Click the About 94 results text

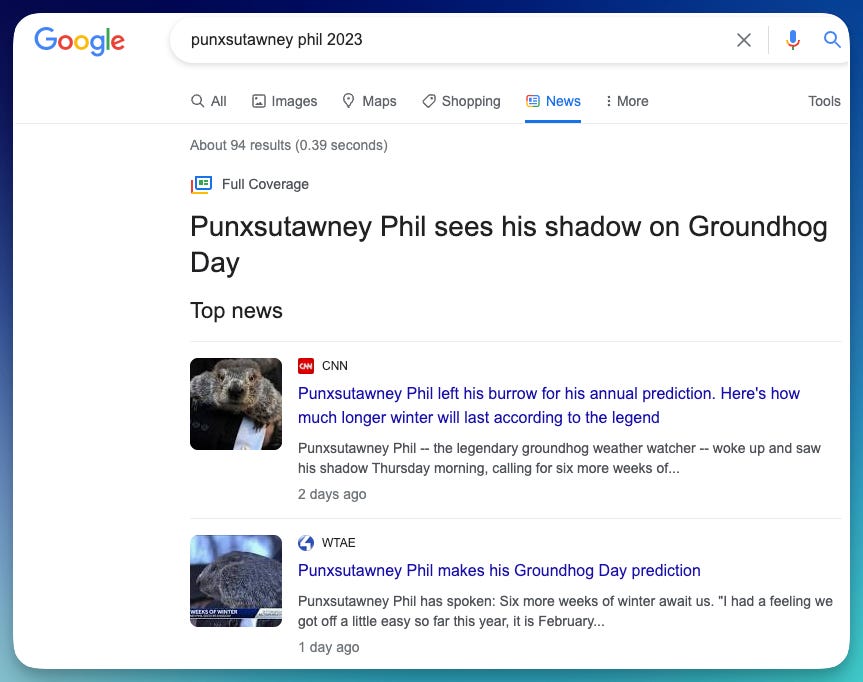289,145
